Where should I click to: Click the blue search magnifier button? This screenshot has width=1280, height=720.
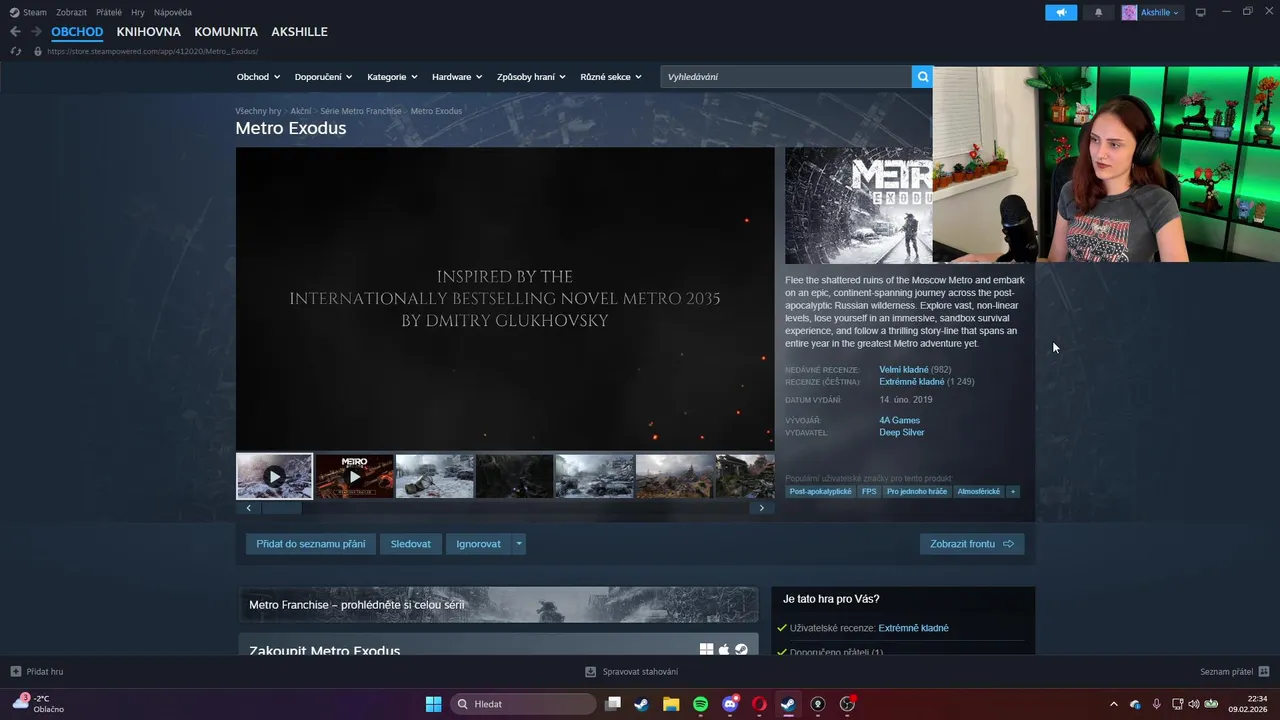point(922,77)
